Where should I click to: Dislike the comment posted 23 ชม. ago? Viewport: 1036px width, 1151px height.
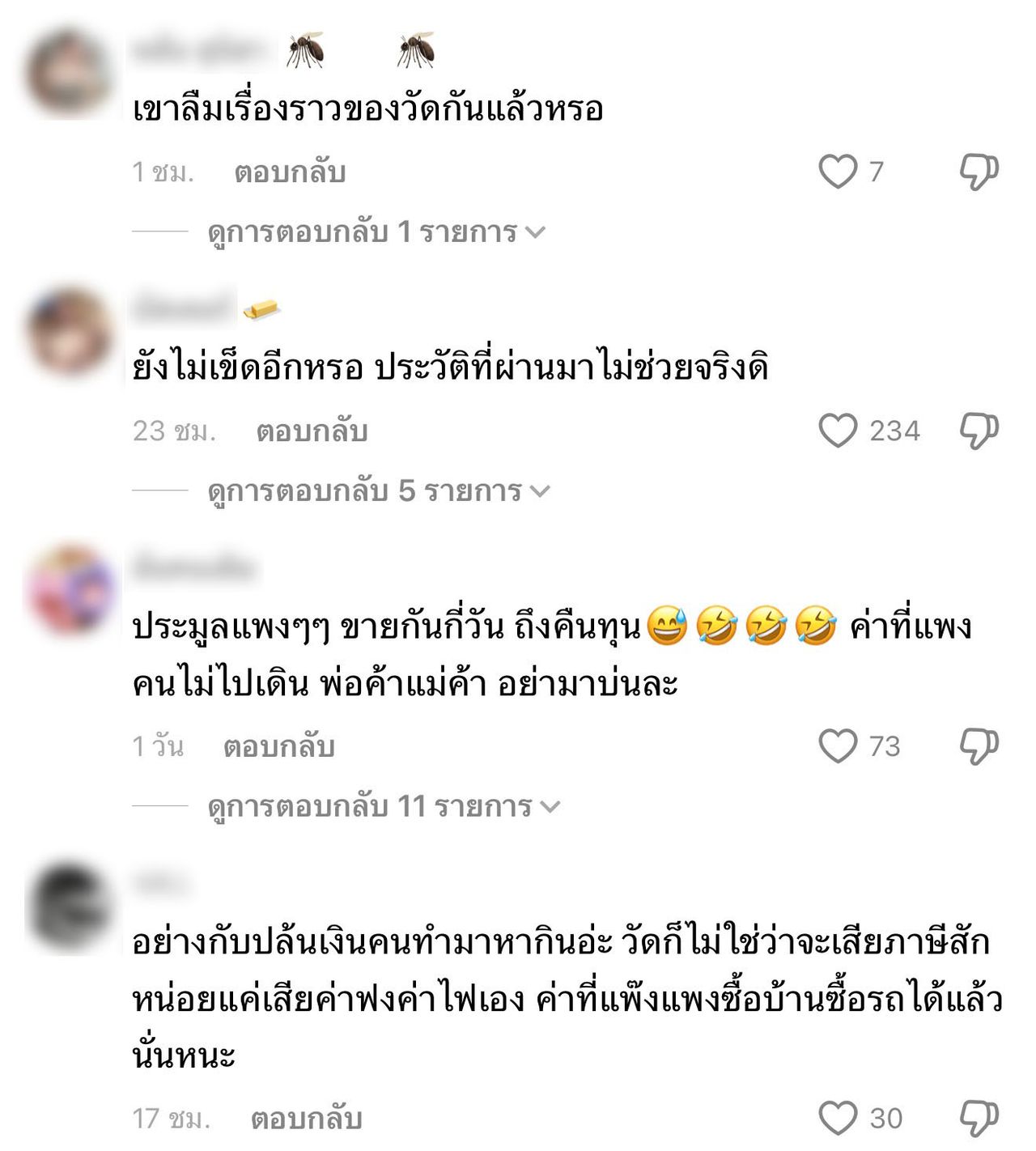(x=979, y=431)
